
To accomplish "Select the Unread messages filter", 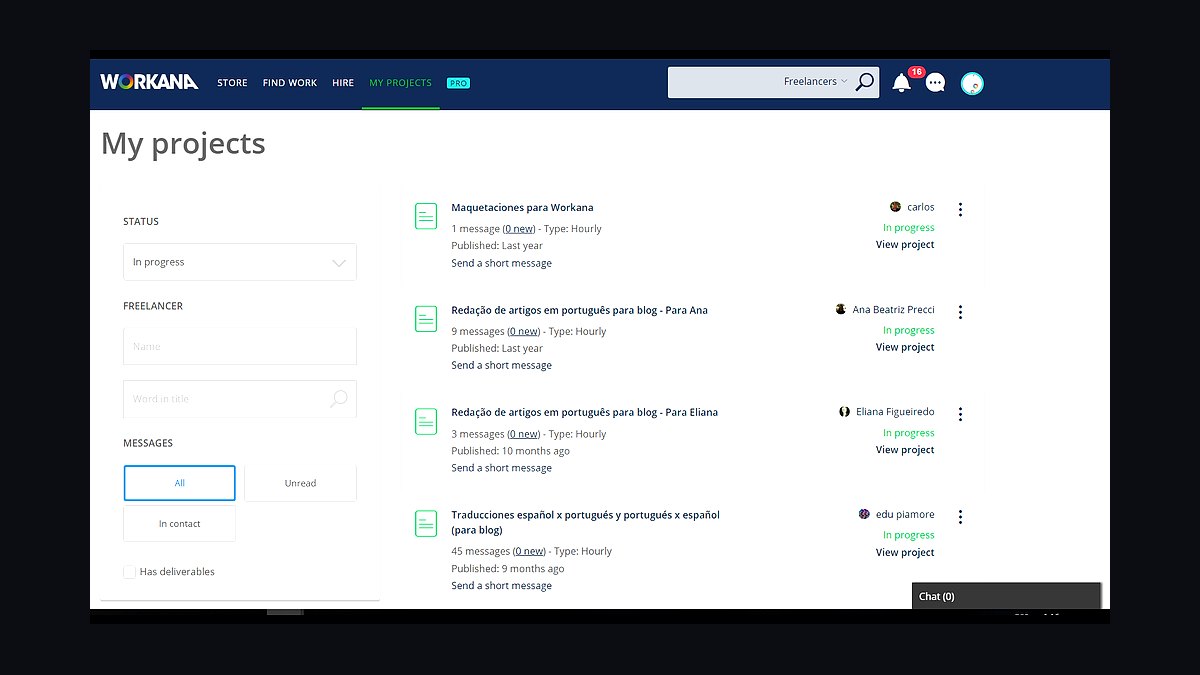I will pos(300,483).
